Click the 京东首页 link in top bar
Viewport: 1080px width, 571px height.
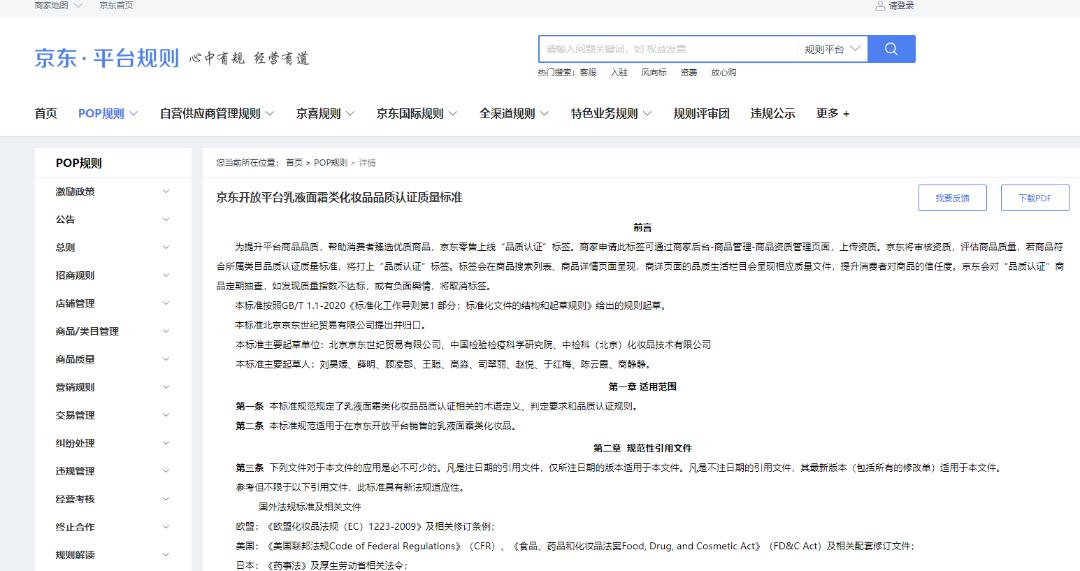(115, 6)
